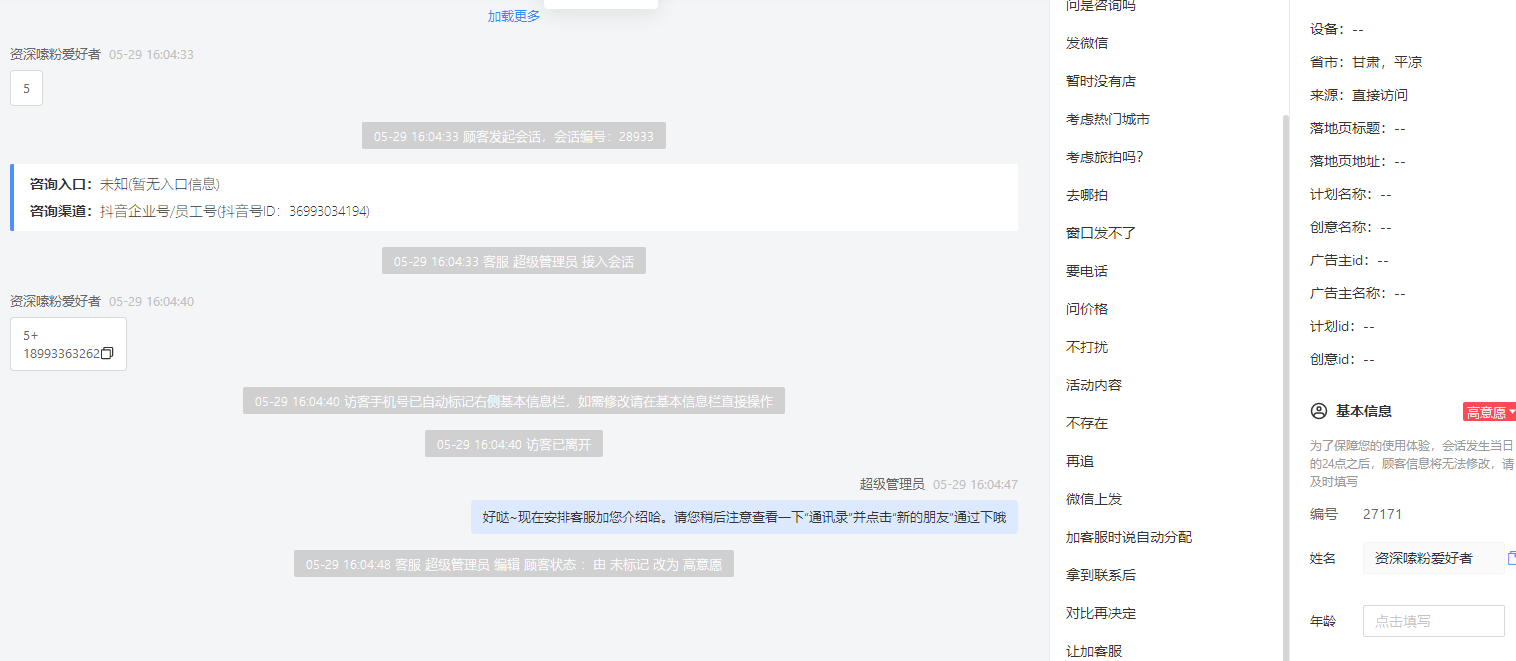Select quick reply 微信上发

pyautogui.click(x=1094, y=499)
